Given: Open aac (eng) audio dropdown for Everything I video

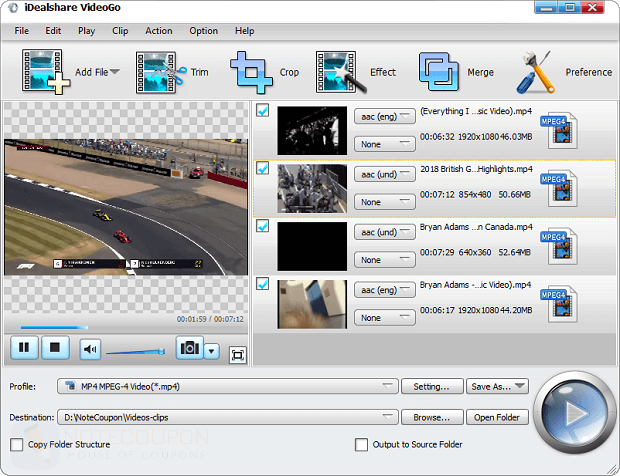Looking at the screenshot, I should click(385, 117).
